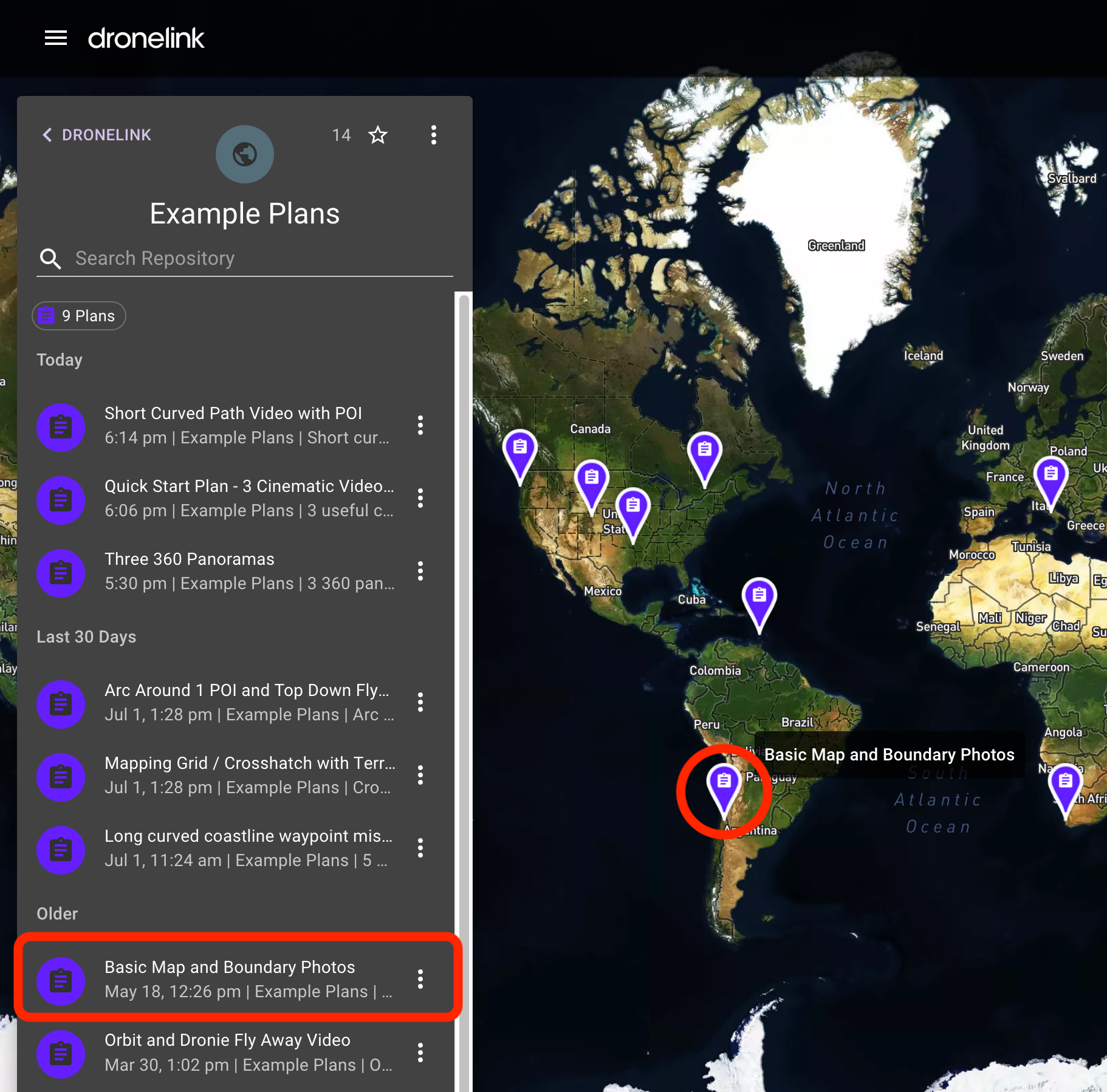Open options menu for Mapping Grid plan
This screenshot has width=1107, height=1092.
pyautogui.click(x=420, y=775)
